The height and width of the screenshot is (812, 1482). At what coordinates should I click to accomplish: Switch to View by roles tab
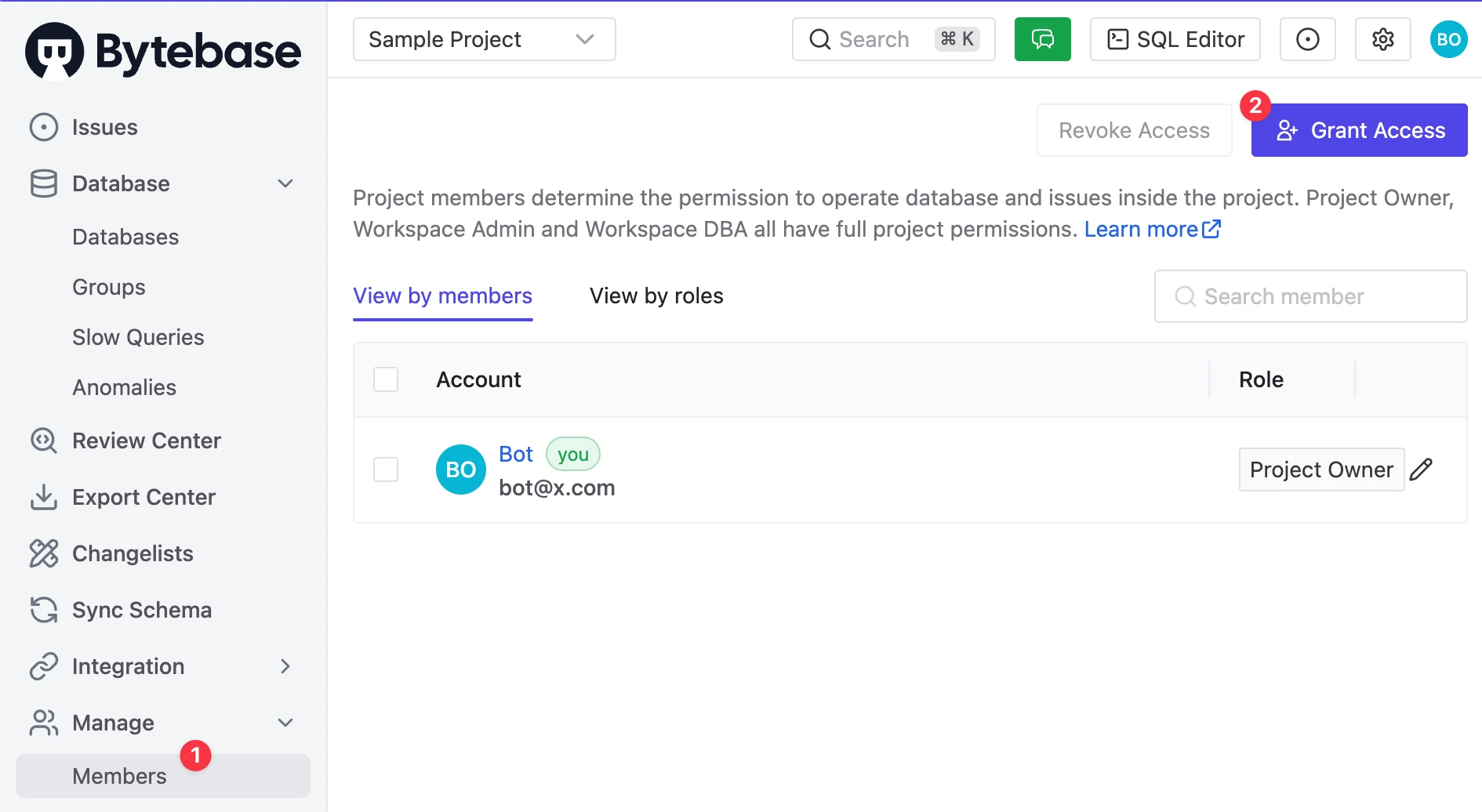point(656,296)
